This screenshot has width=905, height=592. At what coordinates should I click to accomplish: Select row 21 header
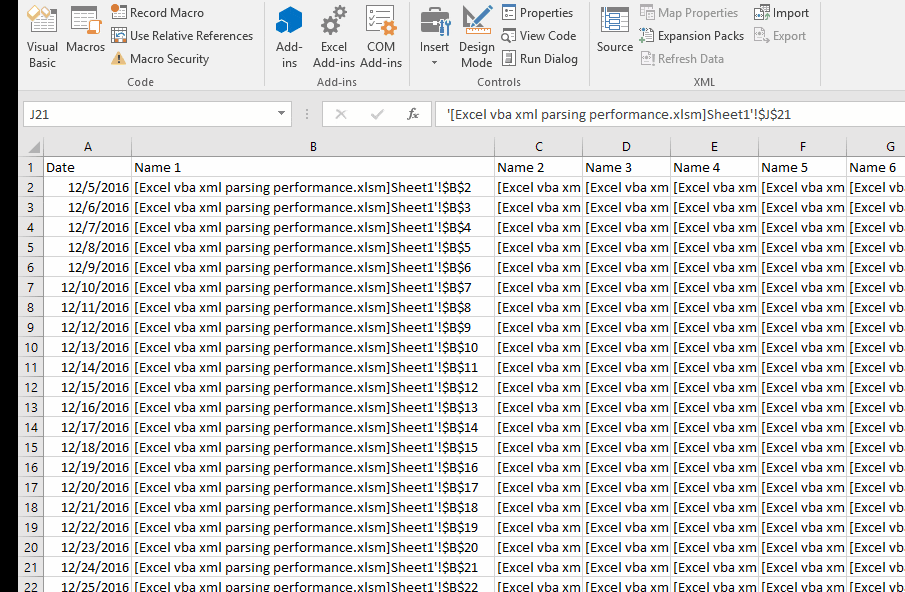tap(31, 567)
